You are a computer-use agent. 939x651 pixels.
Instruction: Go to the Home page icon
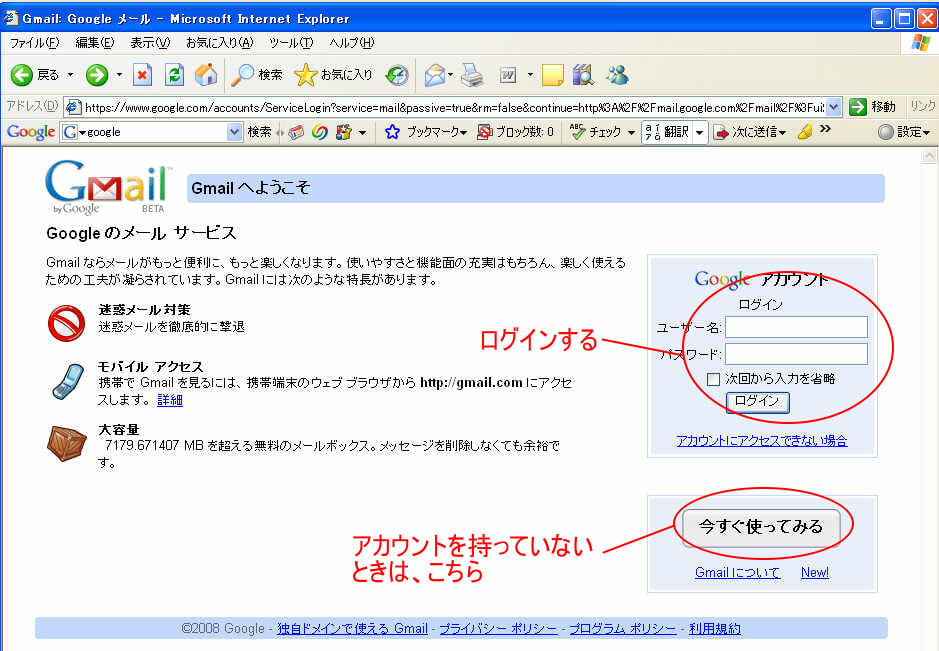(206, 75)
